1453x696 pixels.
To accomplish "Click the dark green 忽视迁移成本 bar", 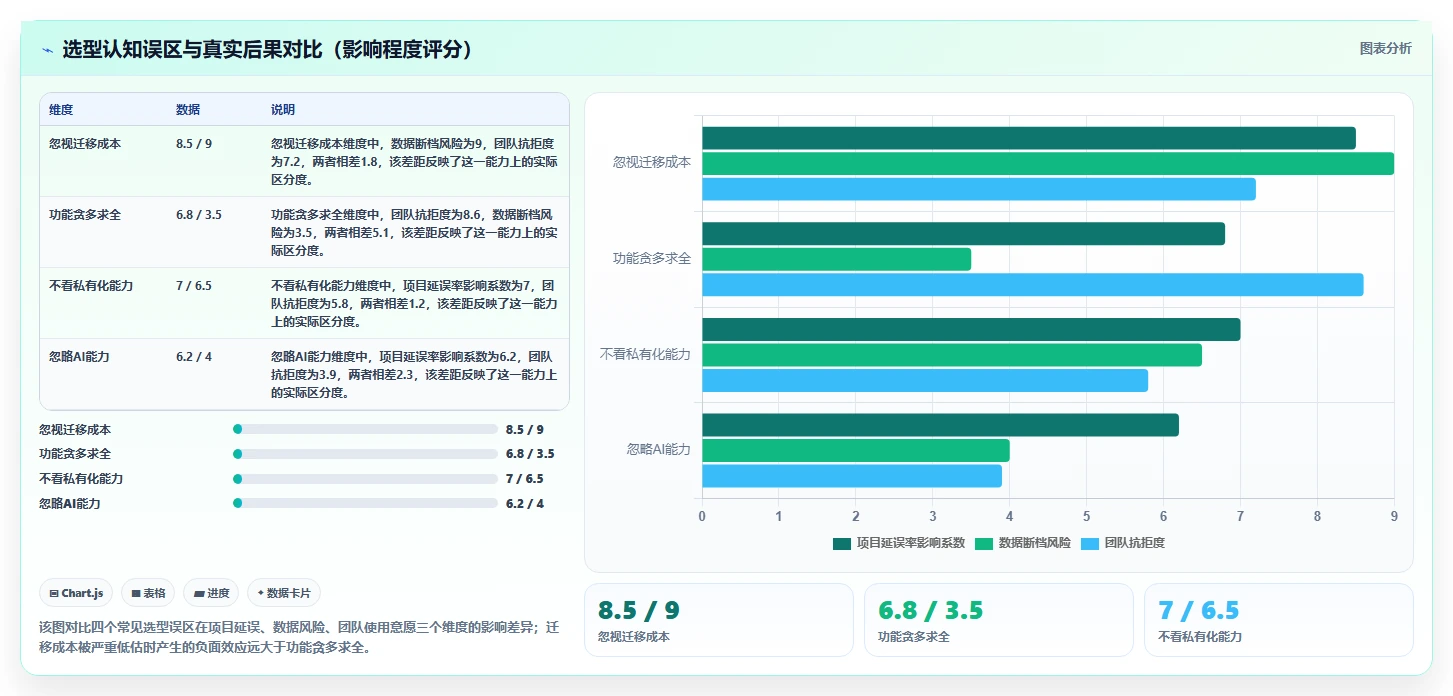I will pos(1029,138).
